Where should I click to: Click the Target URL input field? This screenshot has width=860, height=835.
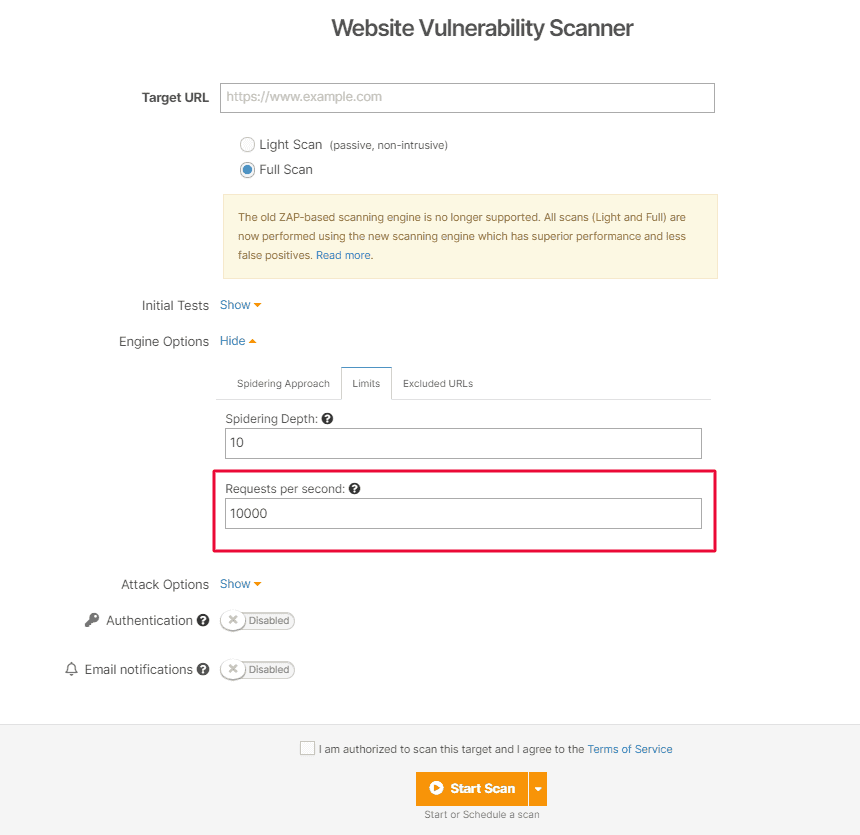467,98
